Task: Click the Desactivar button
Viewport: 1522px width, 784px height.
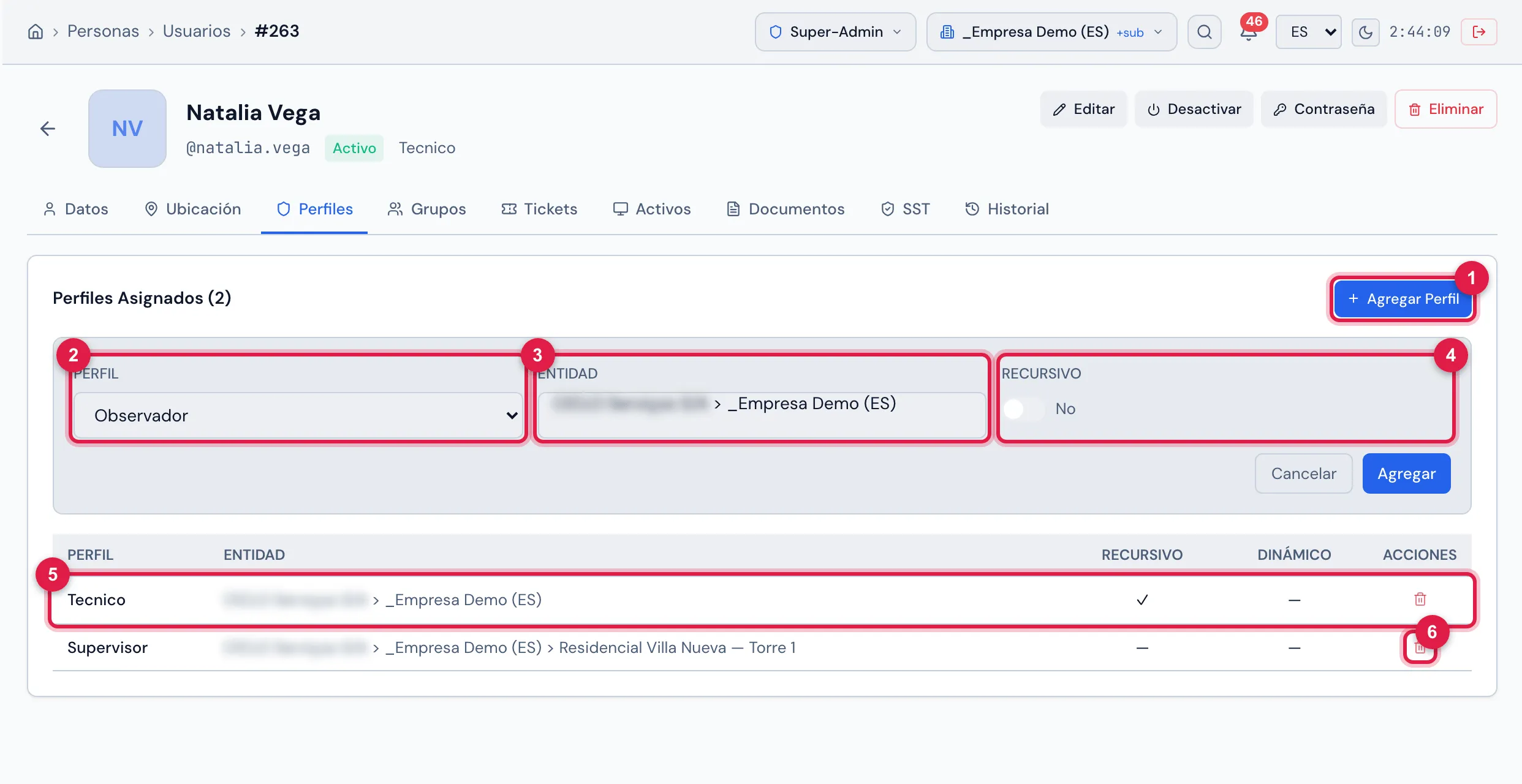Action: point(1194,109)
